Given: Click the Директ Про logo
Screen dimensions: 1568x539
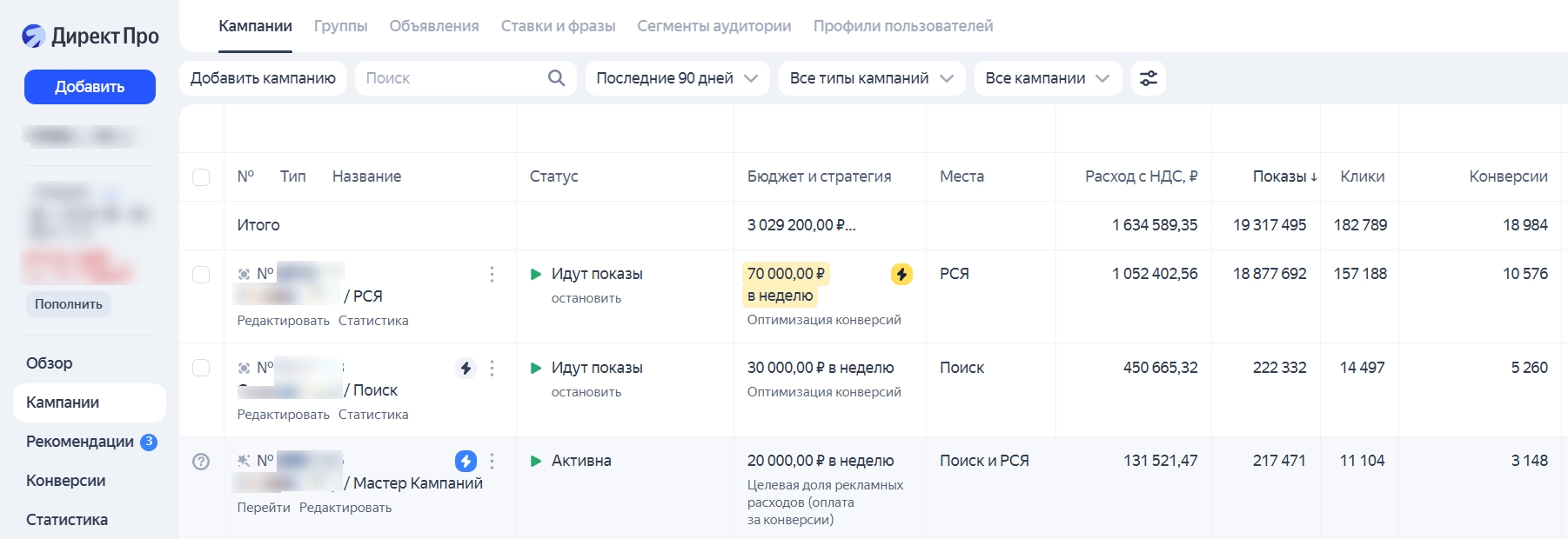Looking at the screenshot, I should 90,36.
